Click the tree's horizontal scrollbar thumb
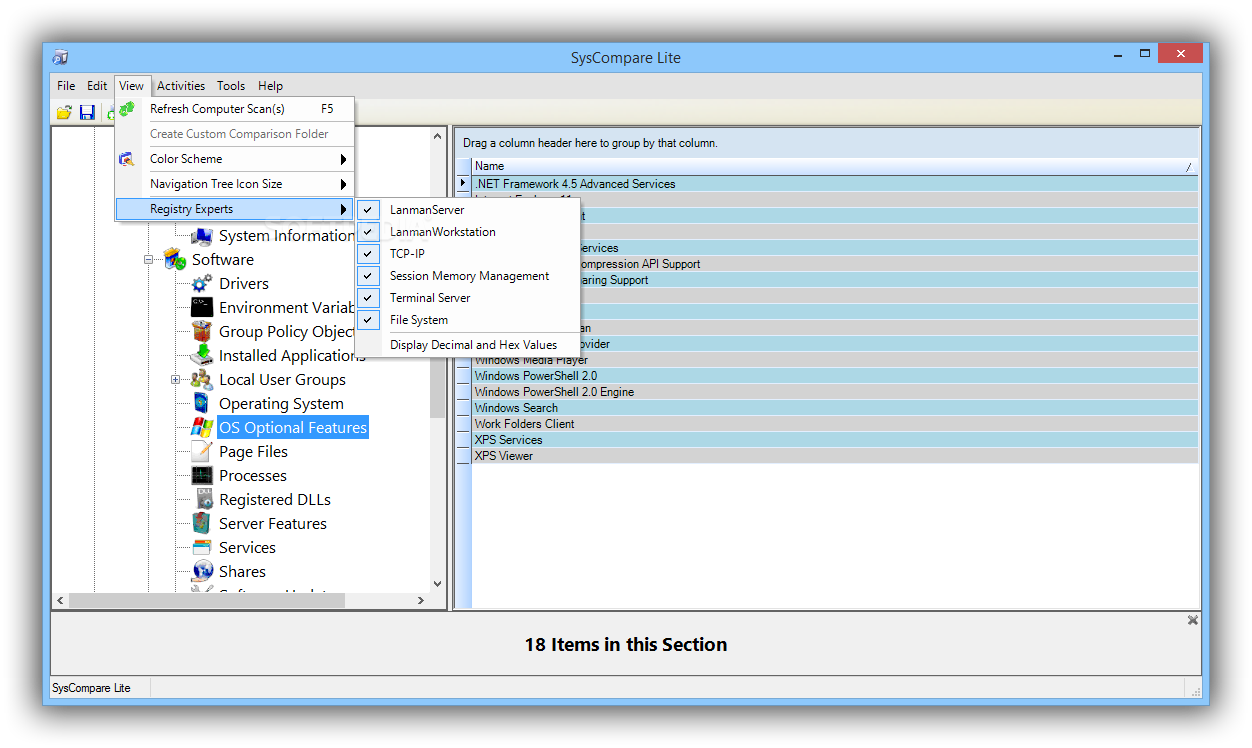 pyautogui.click(x=207, y=601)
